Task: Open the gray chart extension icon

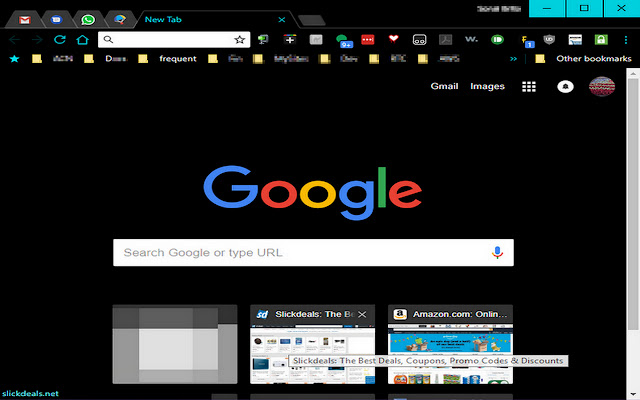Action: [316, 40]
